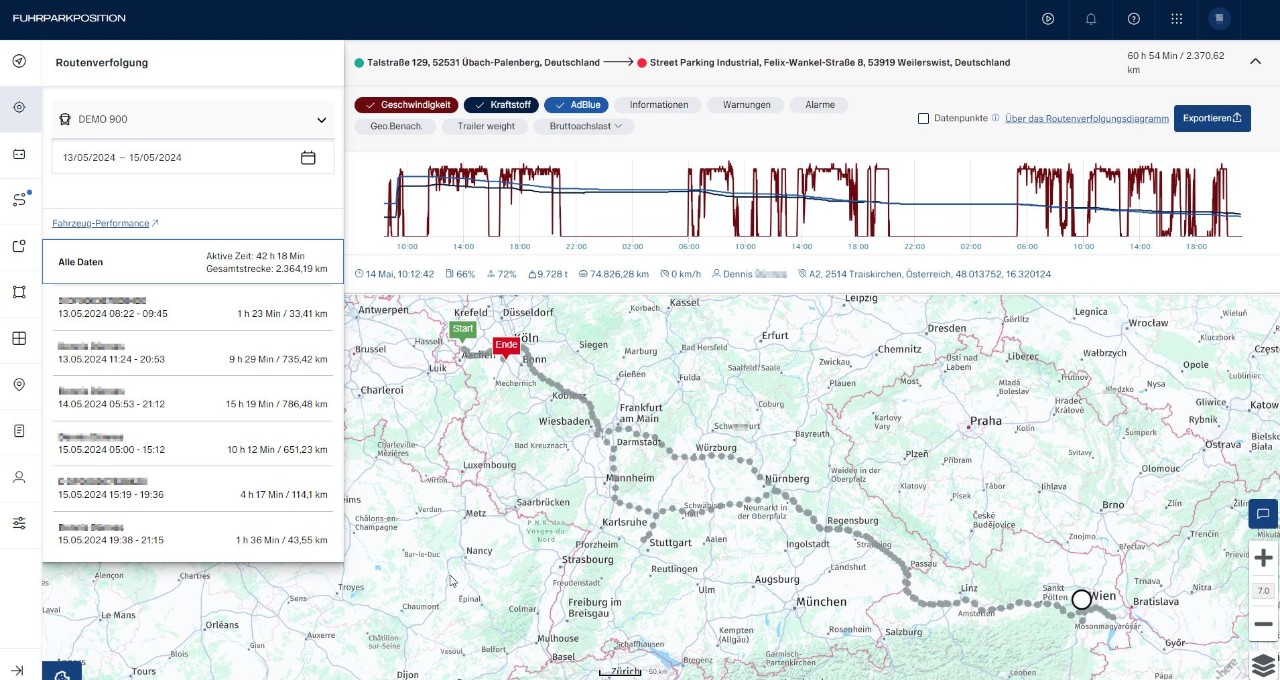This screenshot has height=680, width=1280.
Task: Collapse the route diagram panel chevron
Action: [1255, 62]
